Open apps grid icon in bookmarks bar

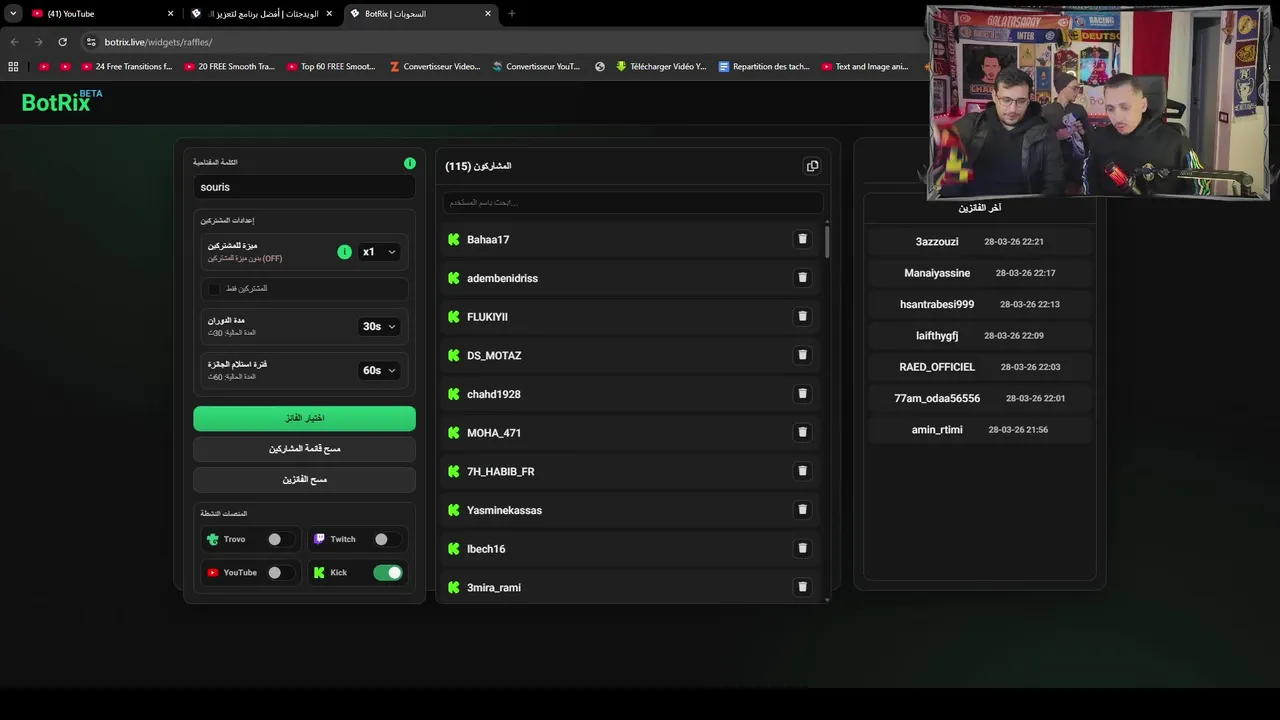pyautogui.click(x=13, y=67)
